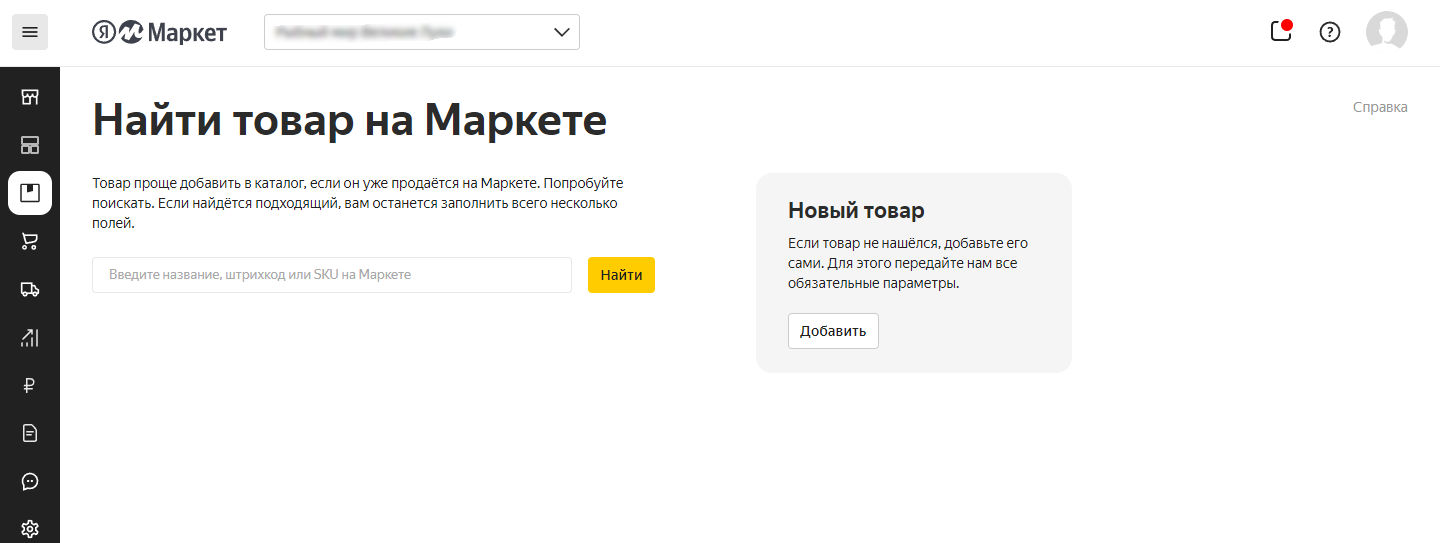Open analytics via the growth chart icon
1440x543 pixels.
[30, 337]
